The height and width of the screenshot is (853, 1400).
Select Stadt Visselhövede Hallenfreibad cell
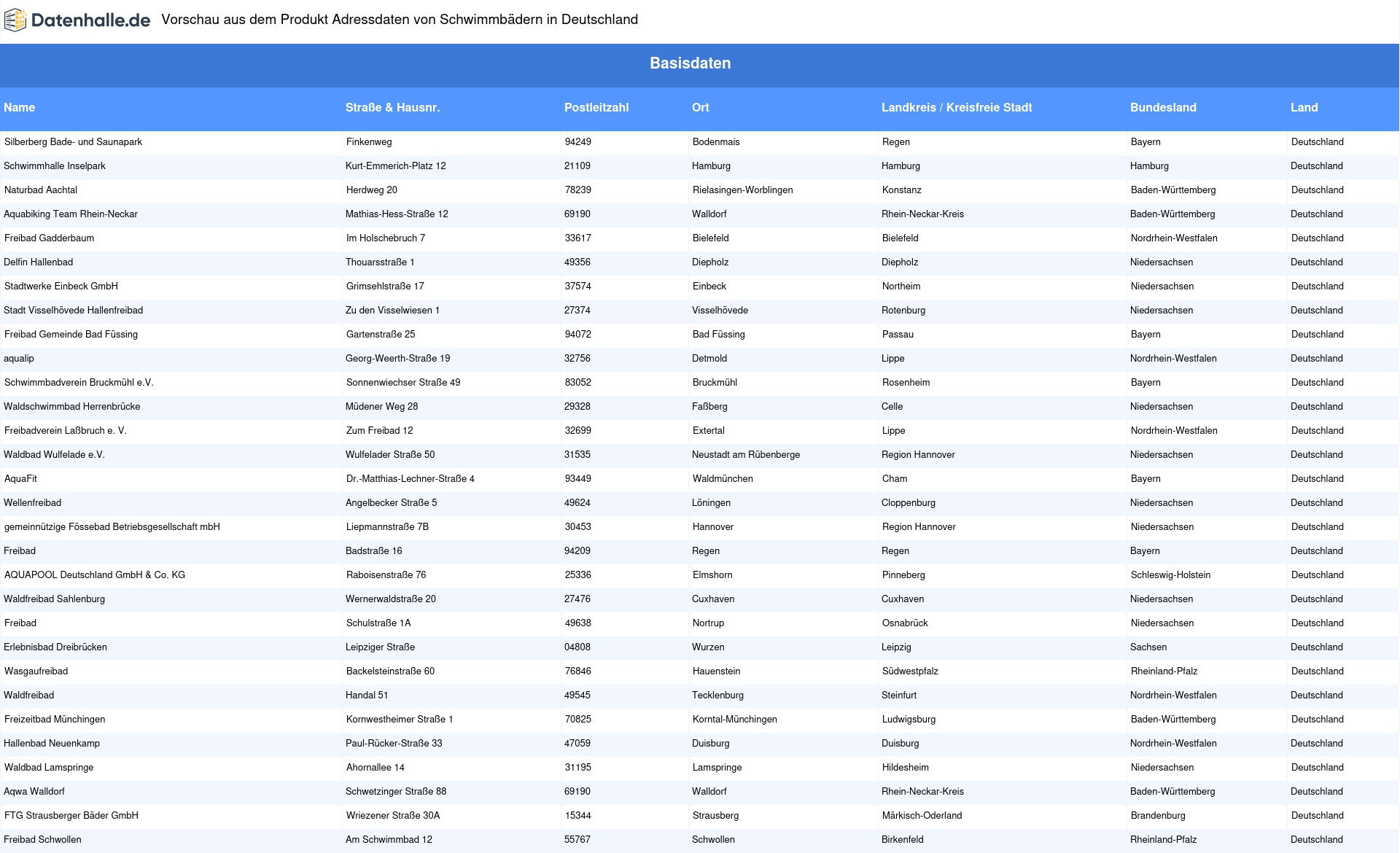(74, 311)
